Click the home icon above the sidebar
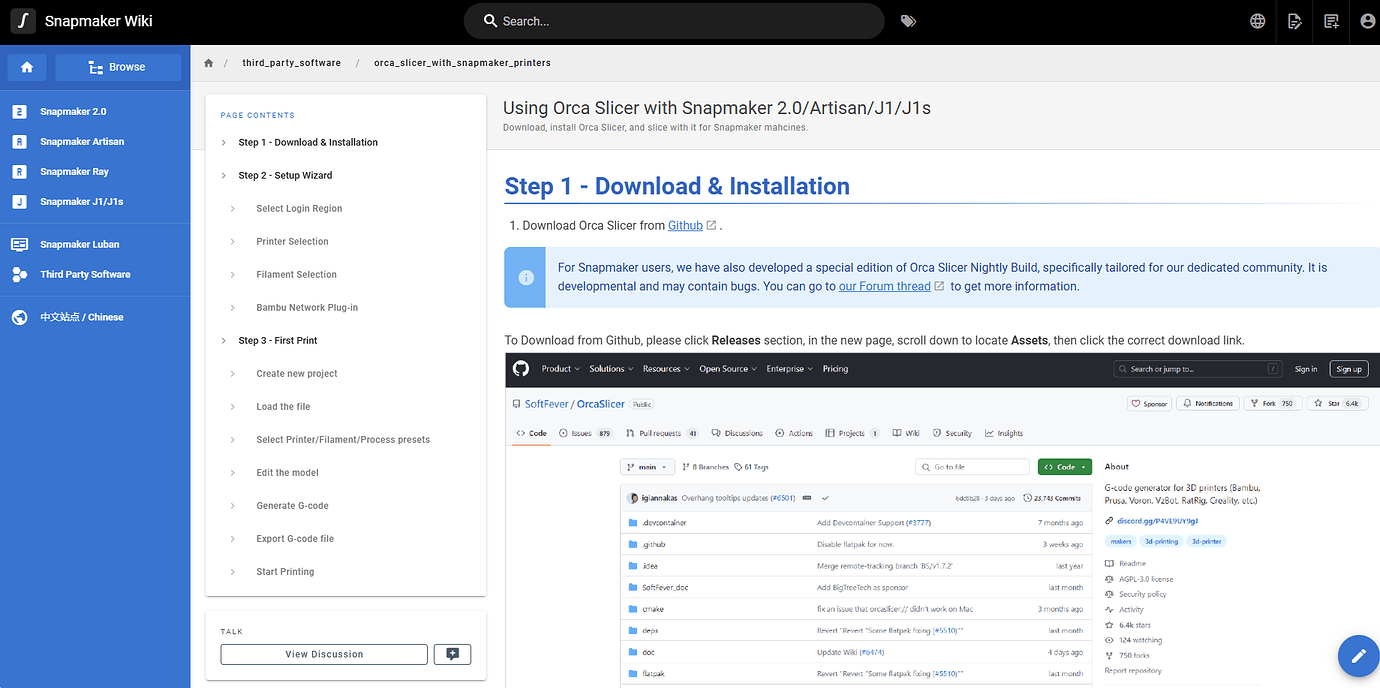Screen dimensions: 1380x688 pos(26,66)
